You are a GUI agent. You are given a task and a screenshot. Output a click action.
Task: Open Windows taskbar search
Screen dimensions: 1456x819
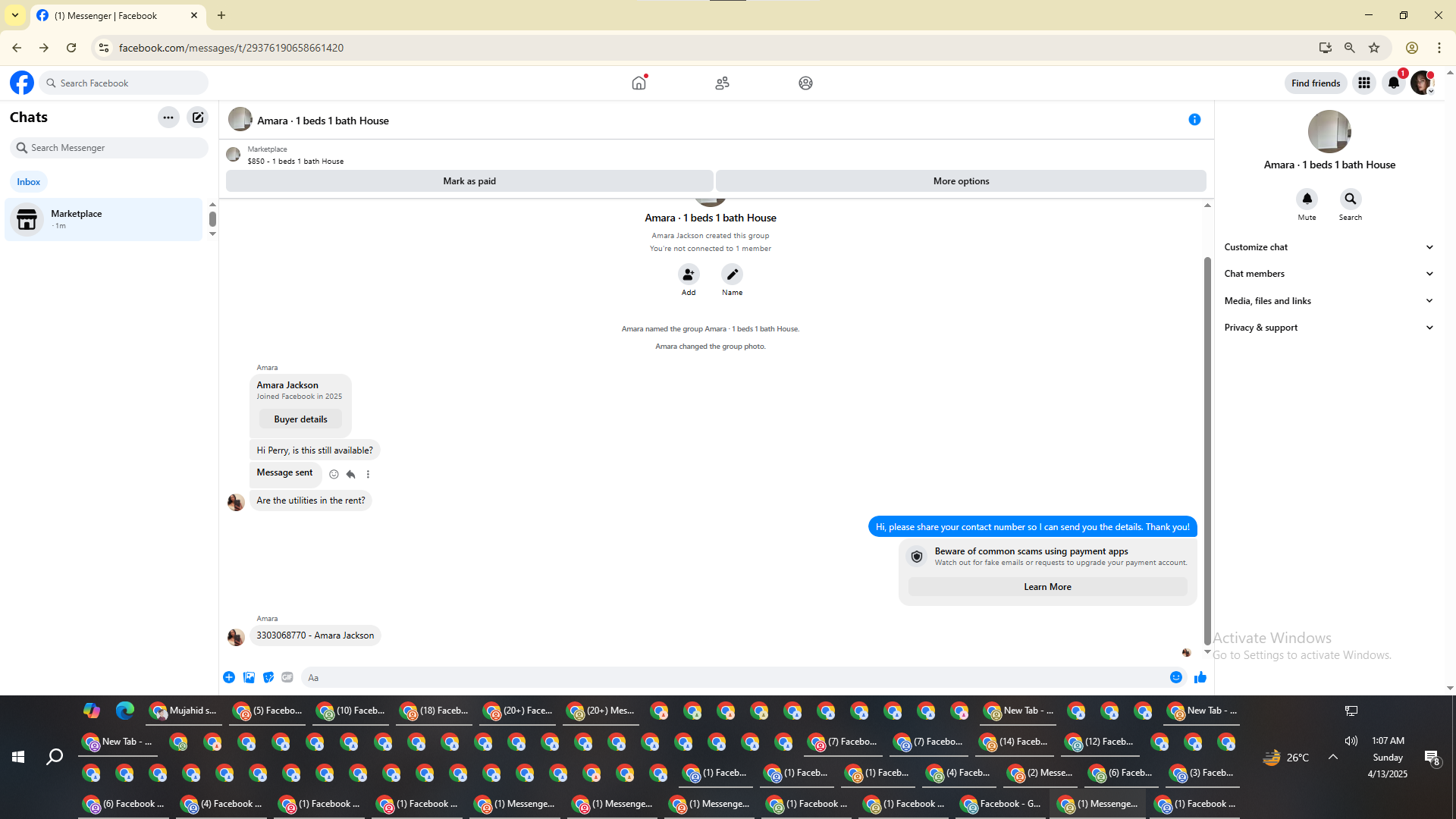55,757
